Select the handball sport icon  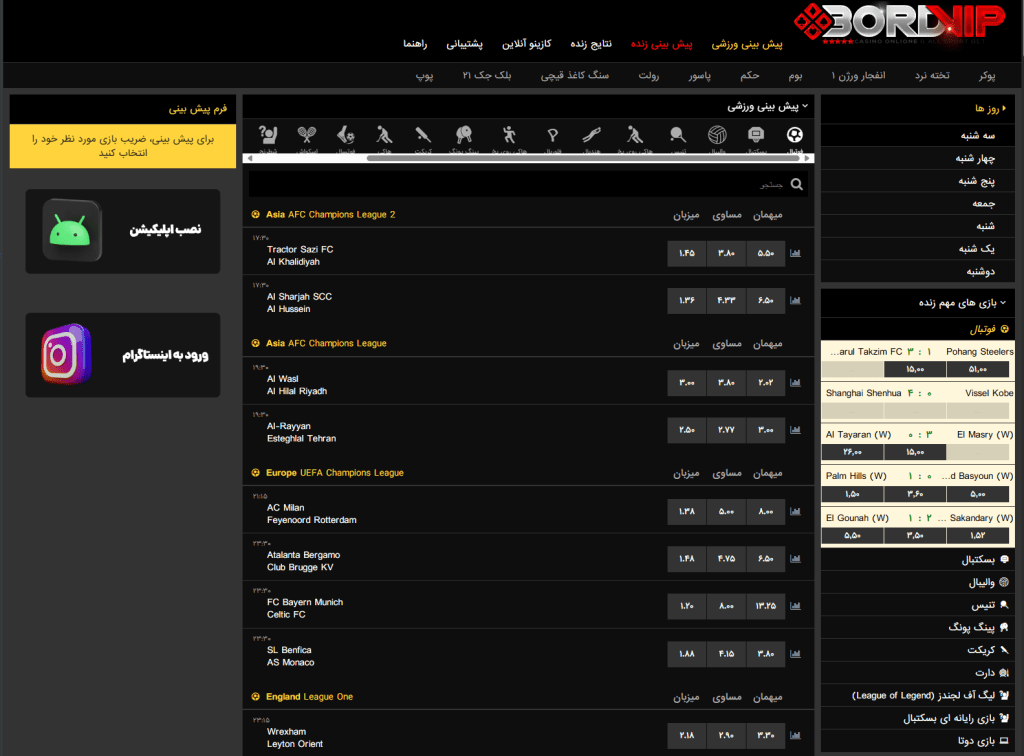592,135
